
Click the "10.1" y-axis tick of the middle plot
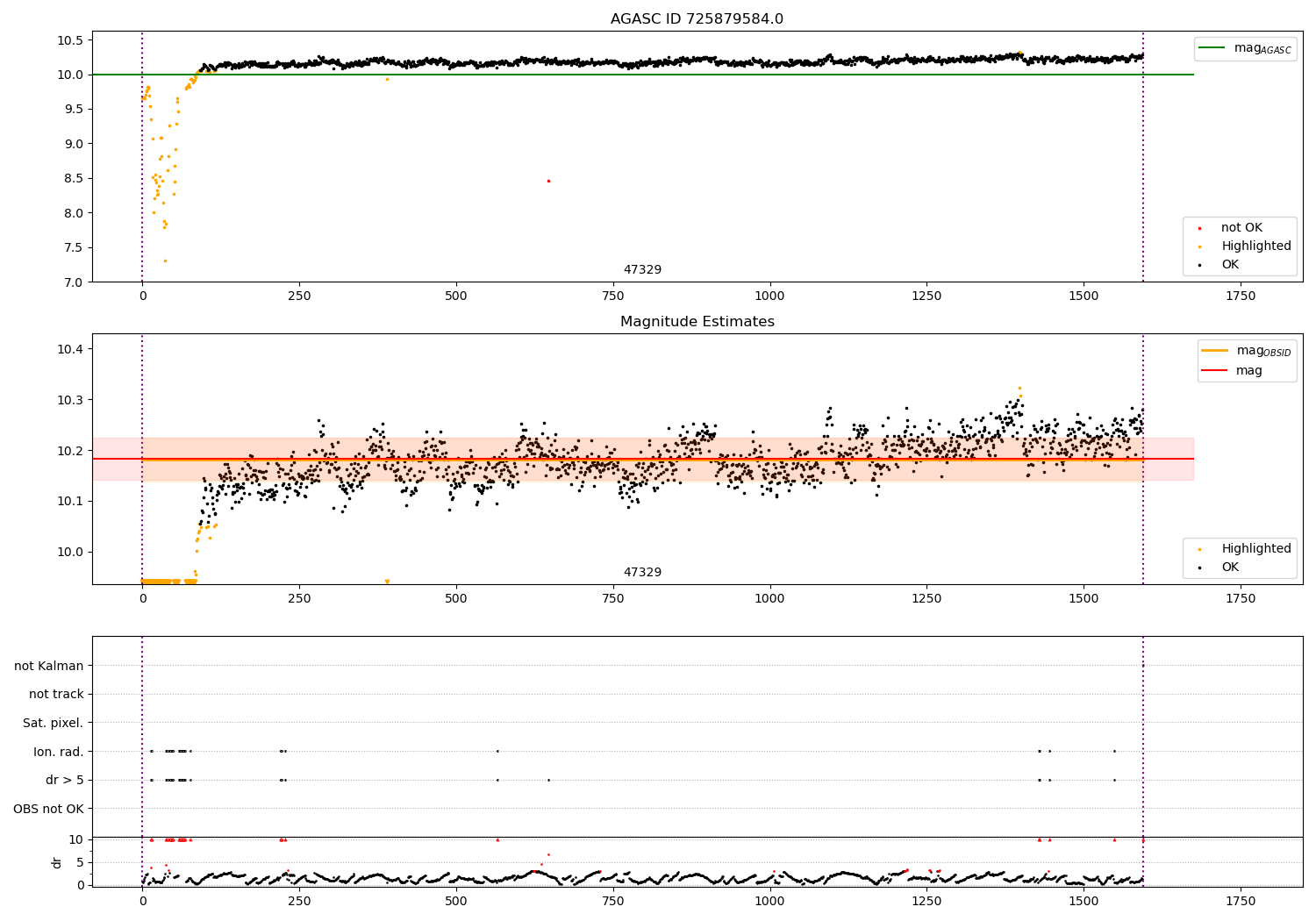pyautogui.click(x=70, y=502)
